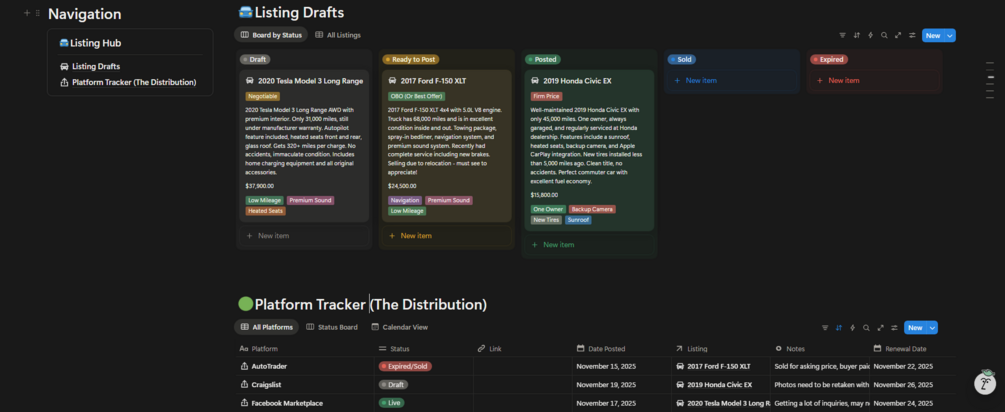Open filter for Listing Drafts database
Image resolution: width=1005 pixels, height=412 pixels.
pos(843,35)
